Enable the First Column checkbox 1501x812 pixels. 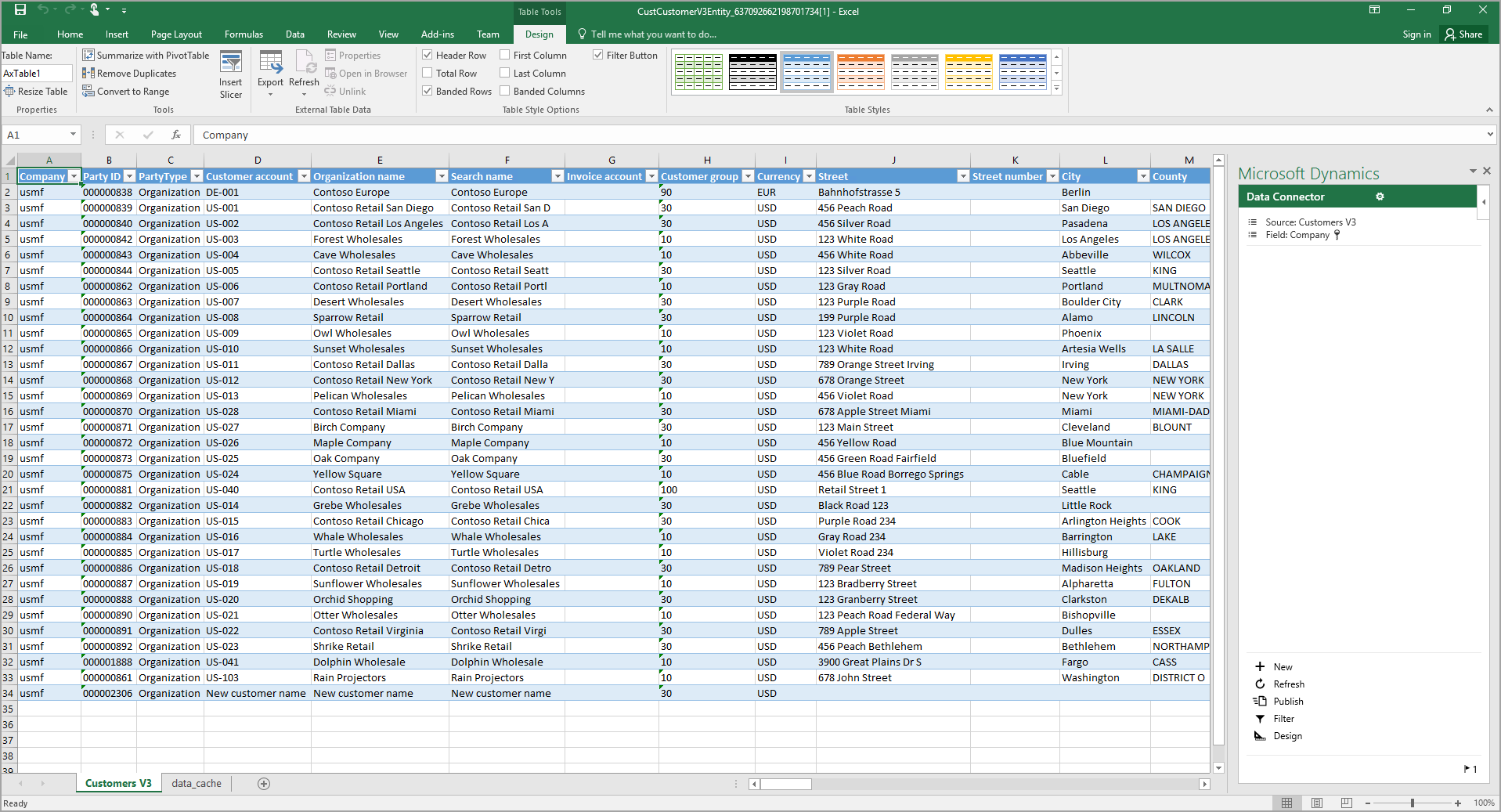[x=505, y=55]
